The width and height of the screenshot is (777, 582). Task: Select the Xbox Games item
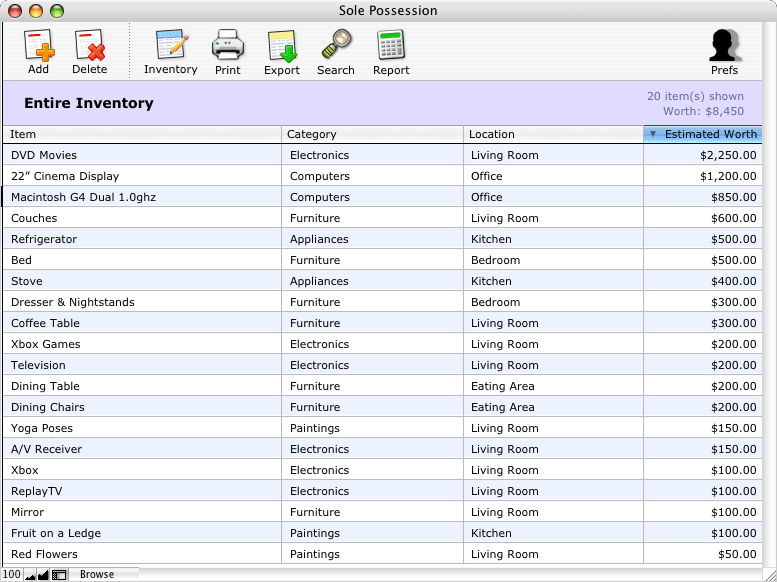46,344
